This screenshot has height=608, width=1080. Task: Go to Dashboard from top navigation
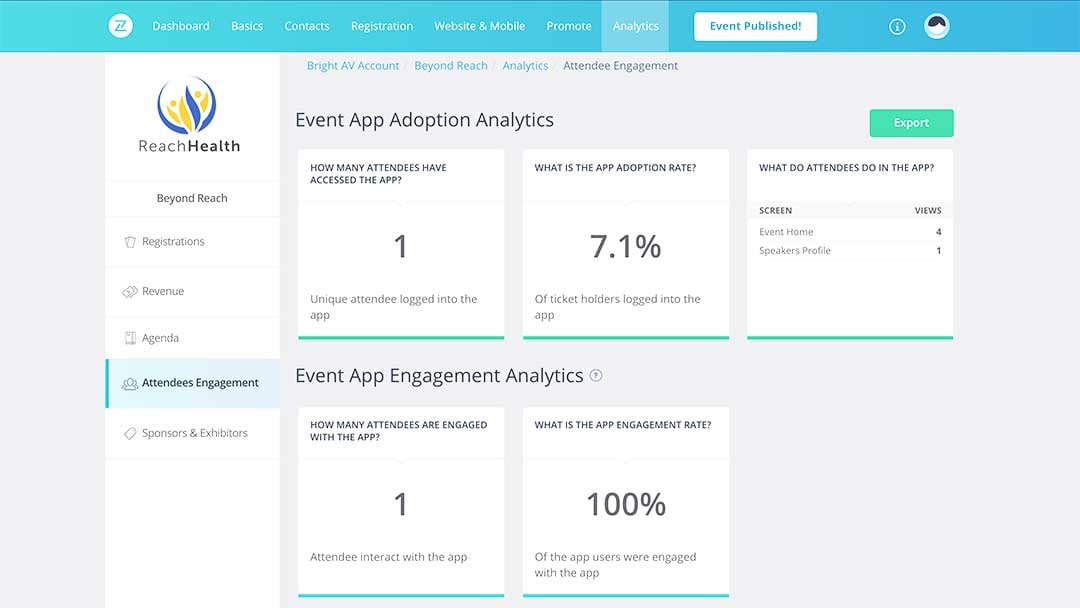tap(181, 26)
